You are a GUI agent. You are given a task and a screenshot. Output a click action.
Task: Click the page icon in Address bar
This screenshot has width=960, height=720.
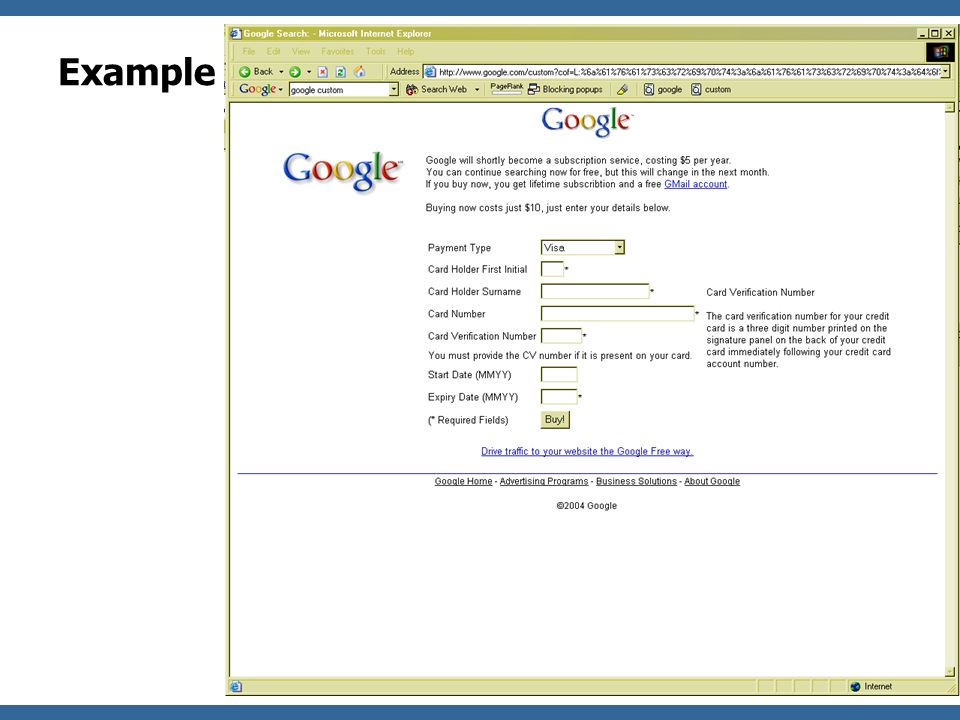[x=430, y=72]
